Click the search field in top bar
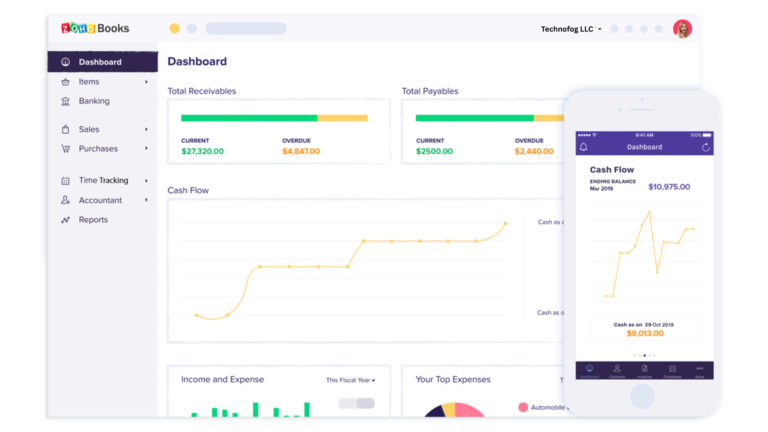This screenshot has width=768, height=432. pos(245,29)
